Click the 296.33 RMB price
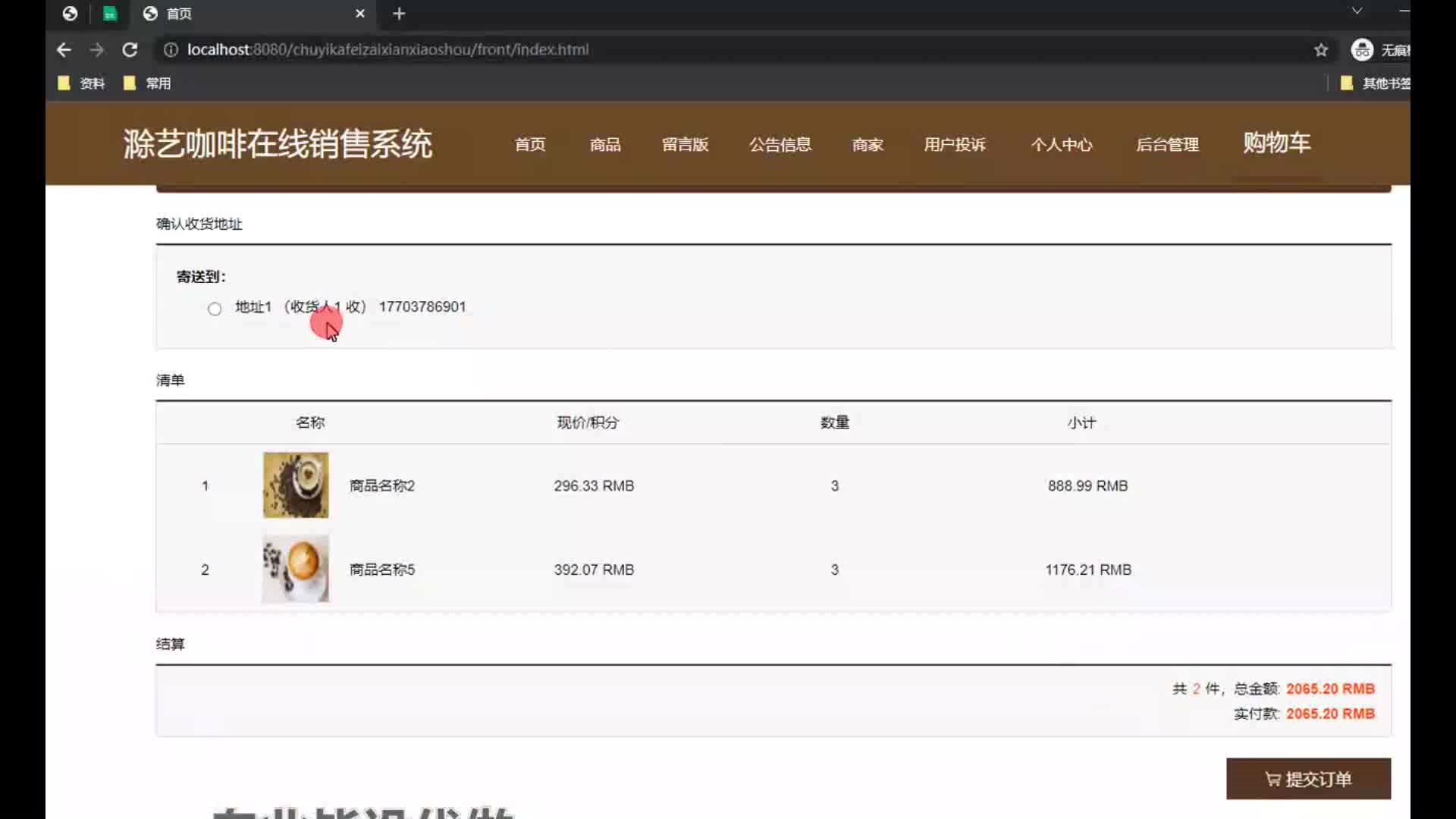 [x=594, y=486]
